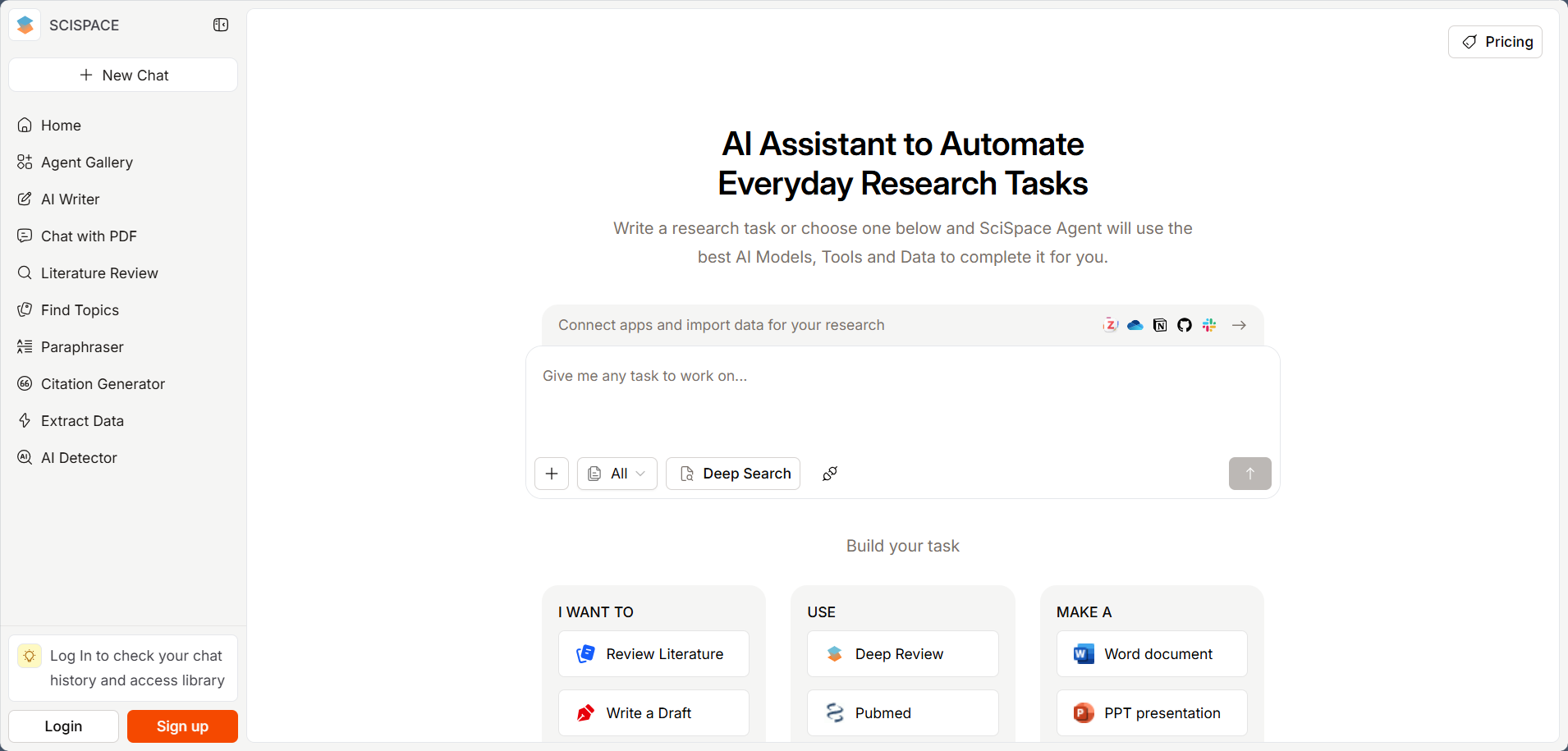Screen dimensions: 1568x751
Task: Click the Connect apps and import data bar
Action: pyautogui.click(x=903, y=325)
